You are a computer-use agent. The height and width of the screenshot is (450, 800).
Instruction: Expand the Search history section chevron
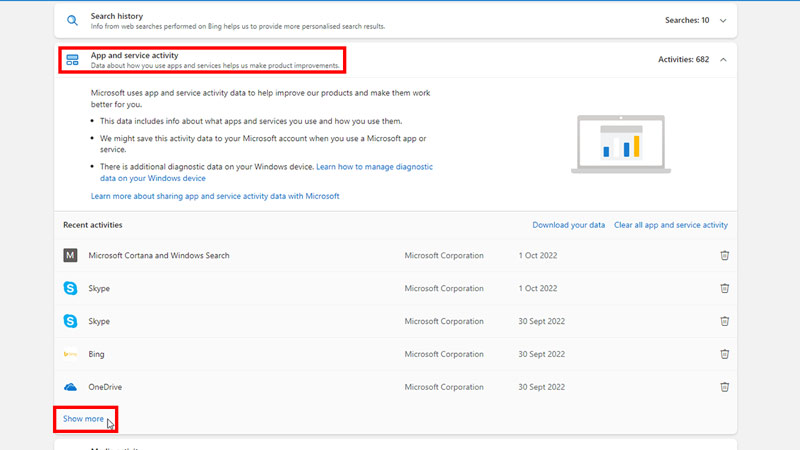point(723,20)
